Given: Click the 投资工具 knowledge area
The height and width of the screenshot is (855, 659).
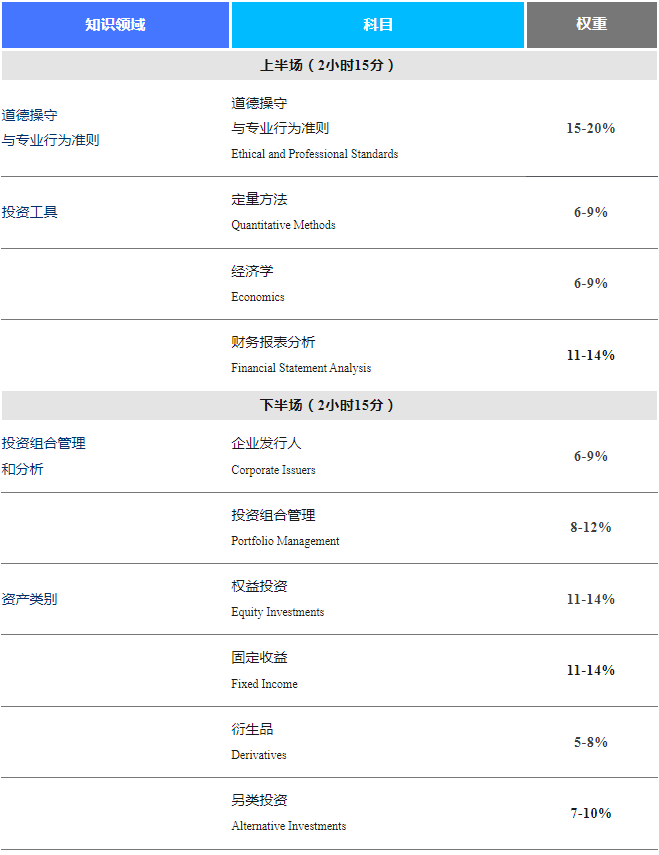Looking at the screenshot, I should (x=30, y=212).
